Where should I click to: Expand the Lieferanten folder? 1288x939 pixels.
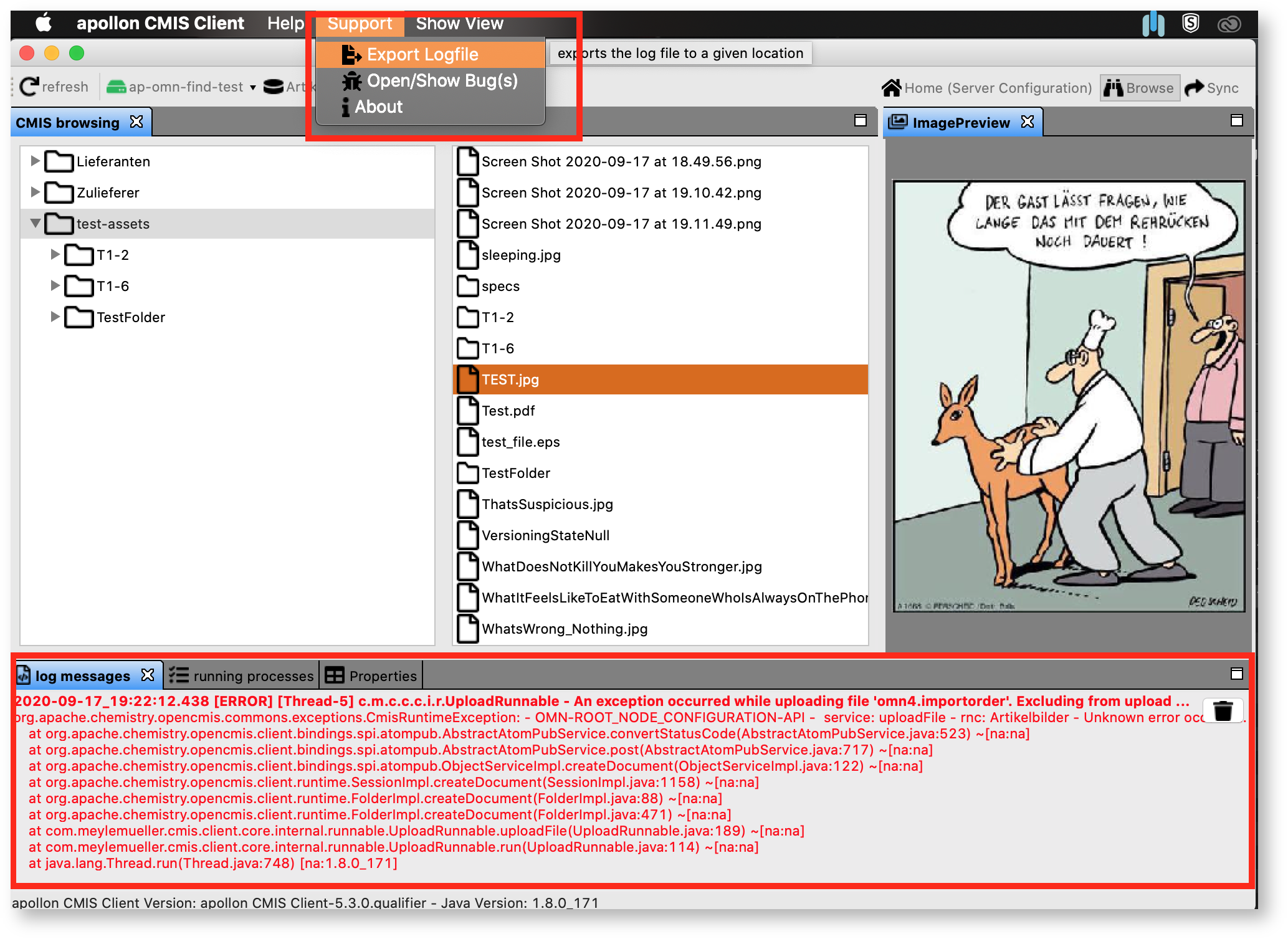click(35, 161)
